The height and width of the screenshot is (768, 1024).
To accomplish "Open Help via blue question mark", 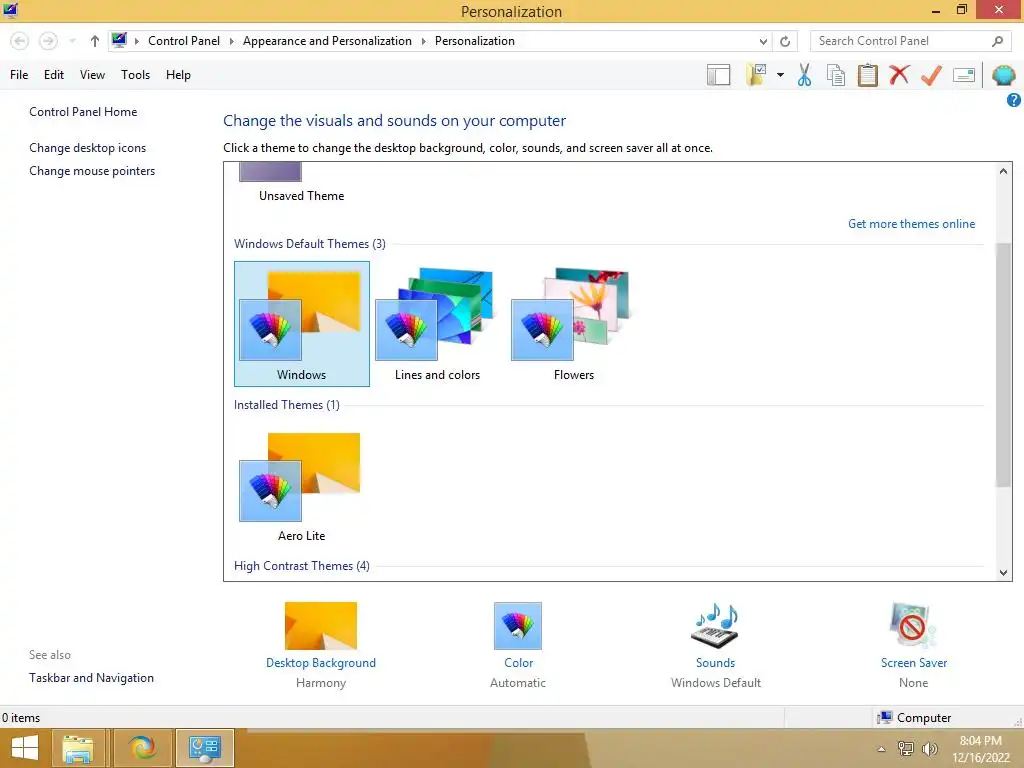I will (x=1014, y=100).
